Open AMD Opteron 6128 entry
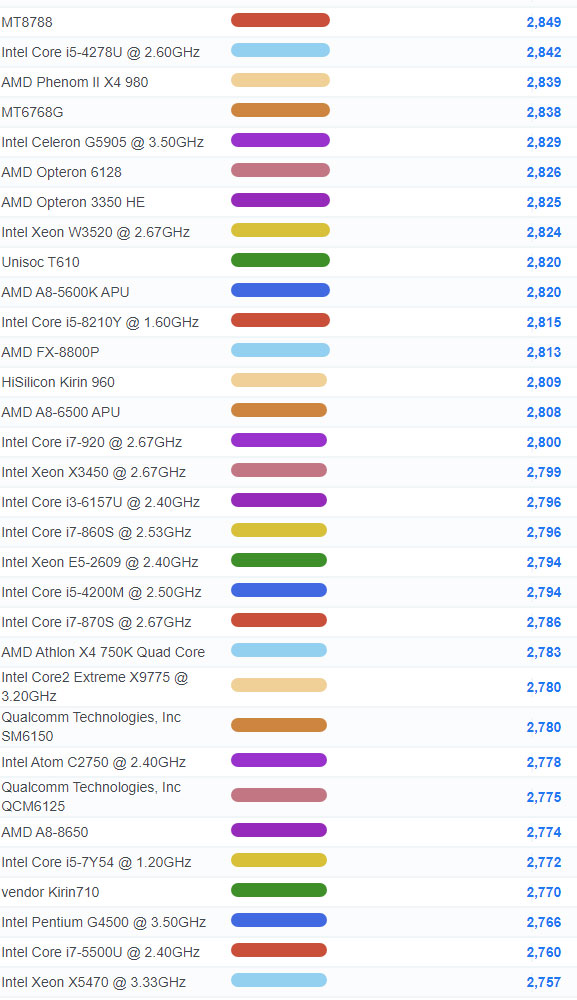 click(x=61, y=172)
